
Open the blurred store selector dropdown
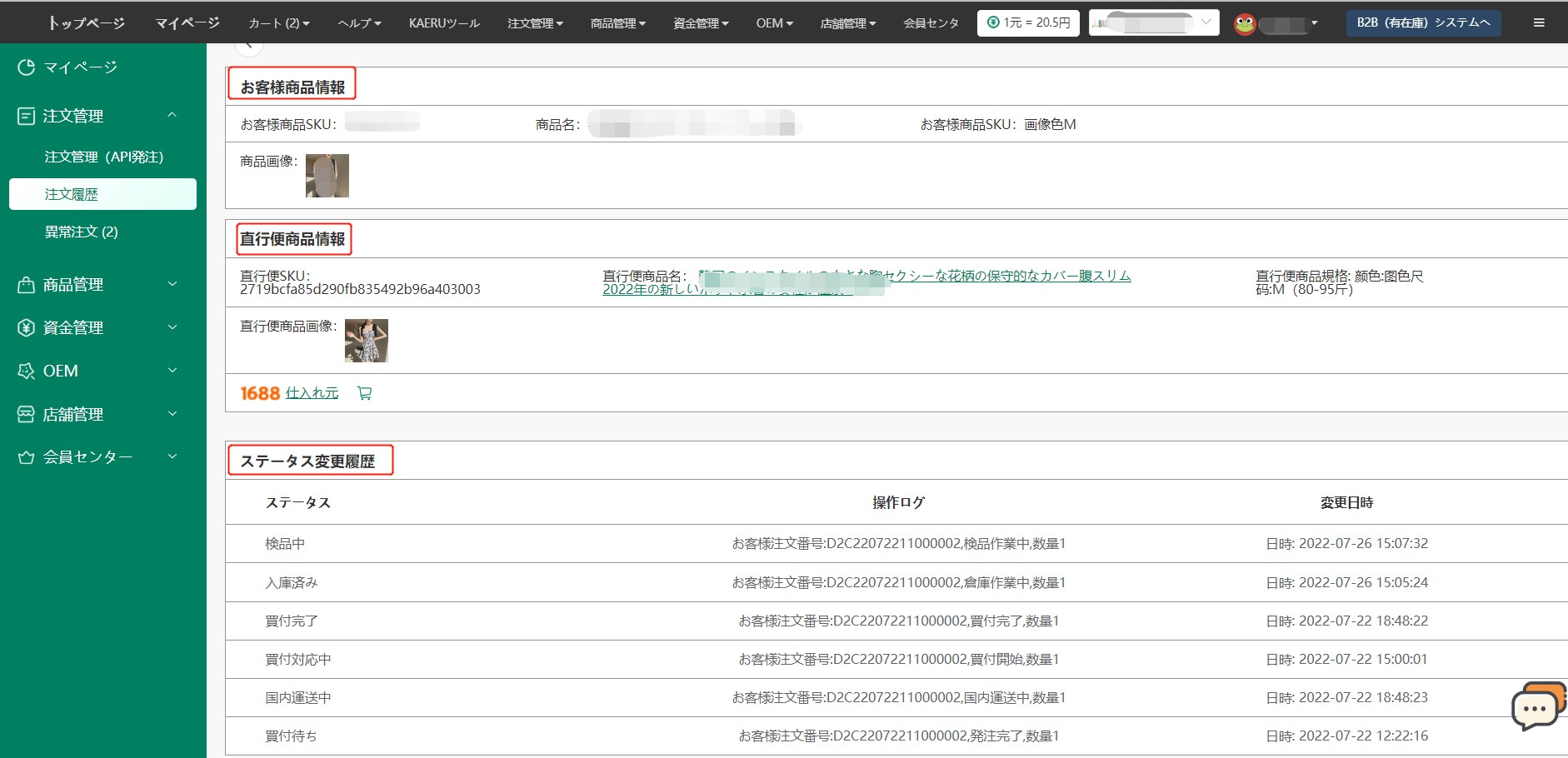1154,22
